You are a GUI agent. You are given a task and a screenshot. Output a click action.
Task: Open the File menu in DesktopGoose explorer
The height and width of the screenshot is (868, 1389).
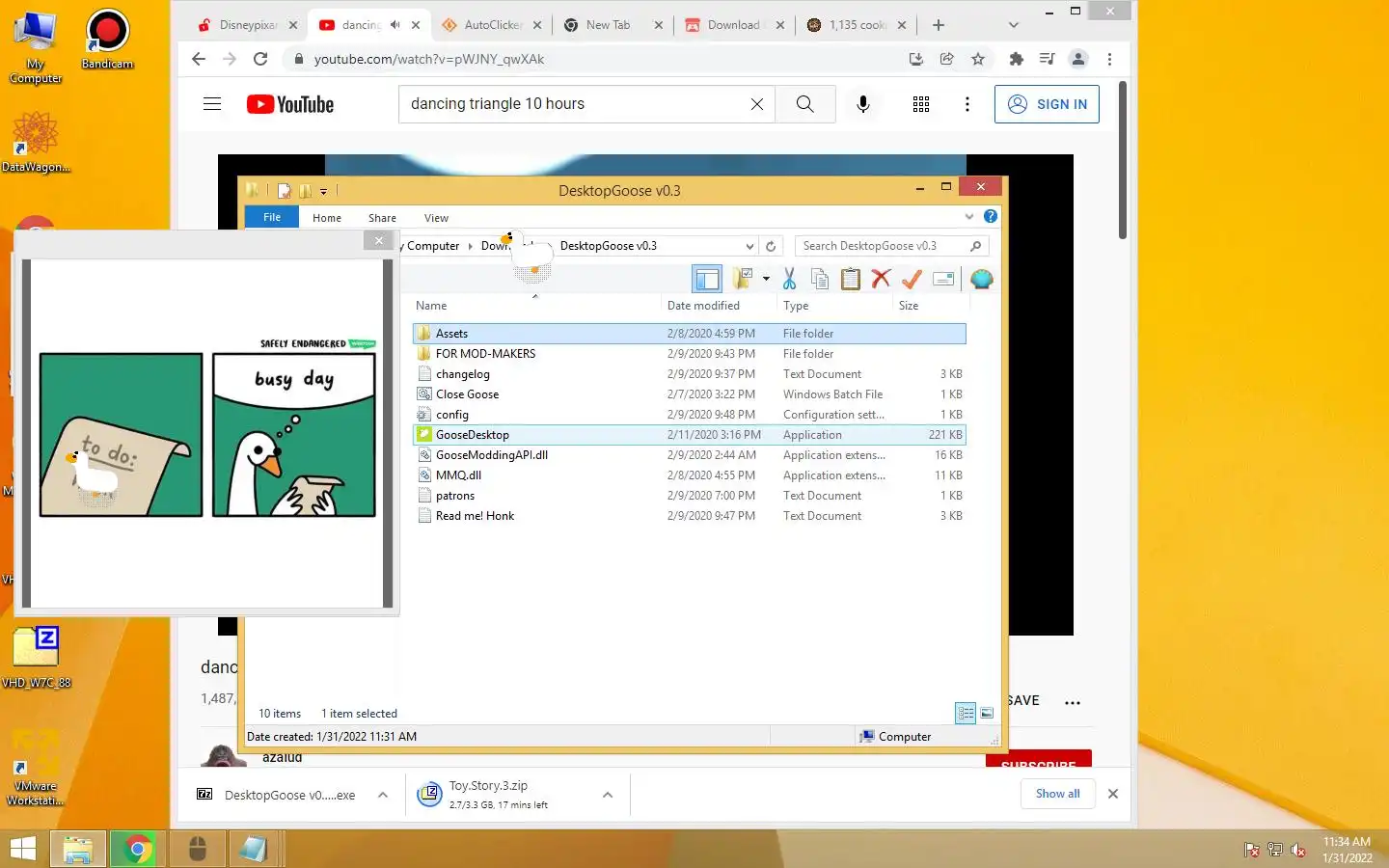[272, 217]
